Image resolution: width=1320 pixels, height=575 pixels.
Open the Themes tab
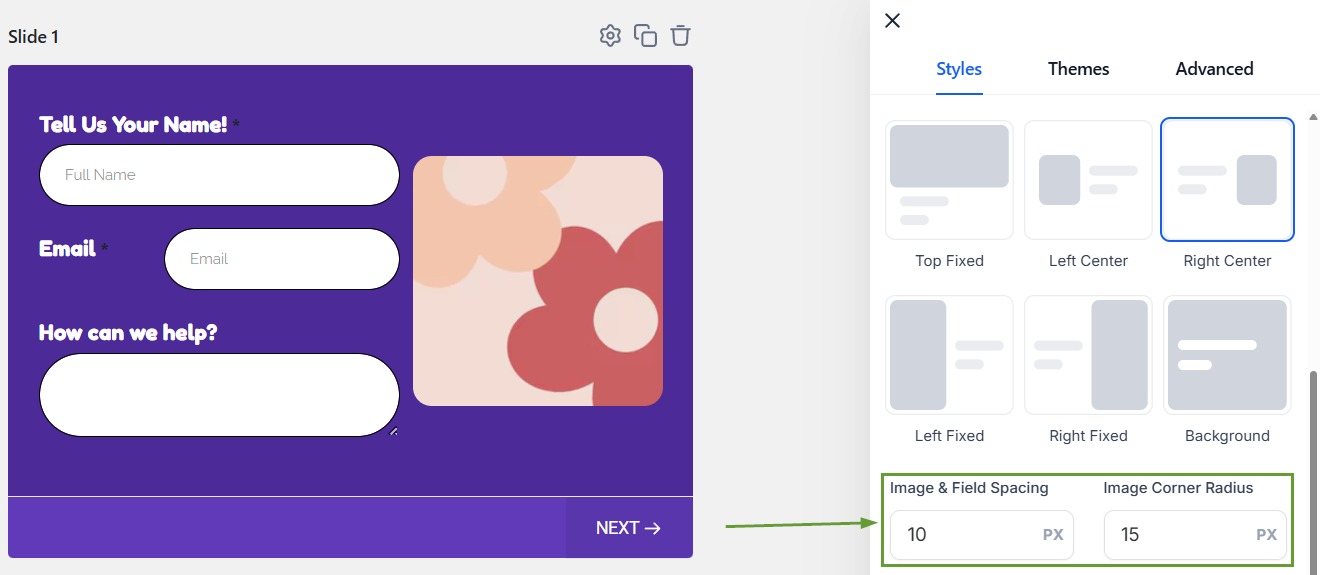click(1078, 69)
